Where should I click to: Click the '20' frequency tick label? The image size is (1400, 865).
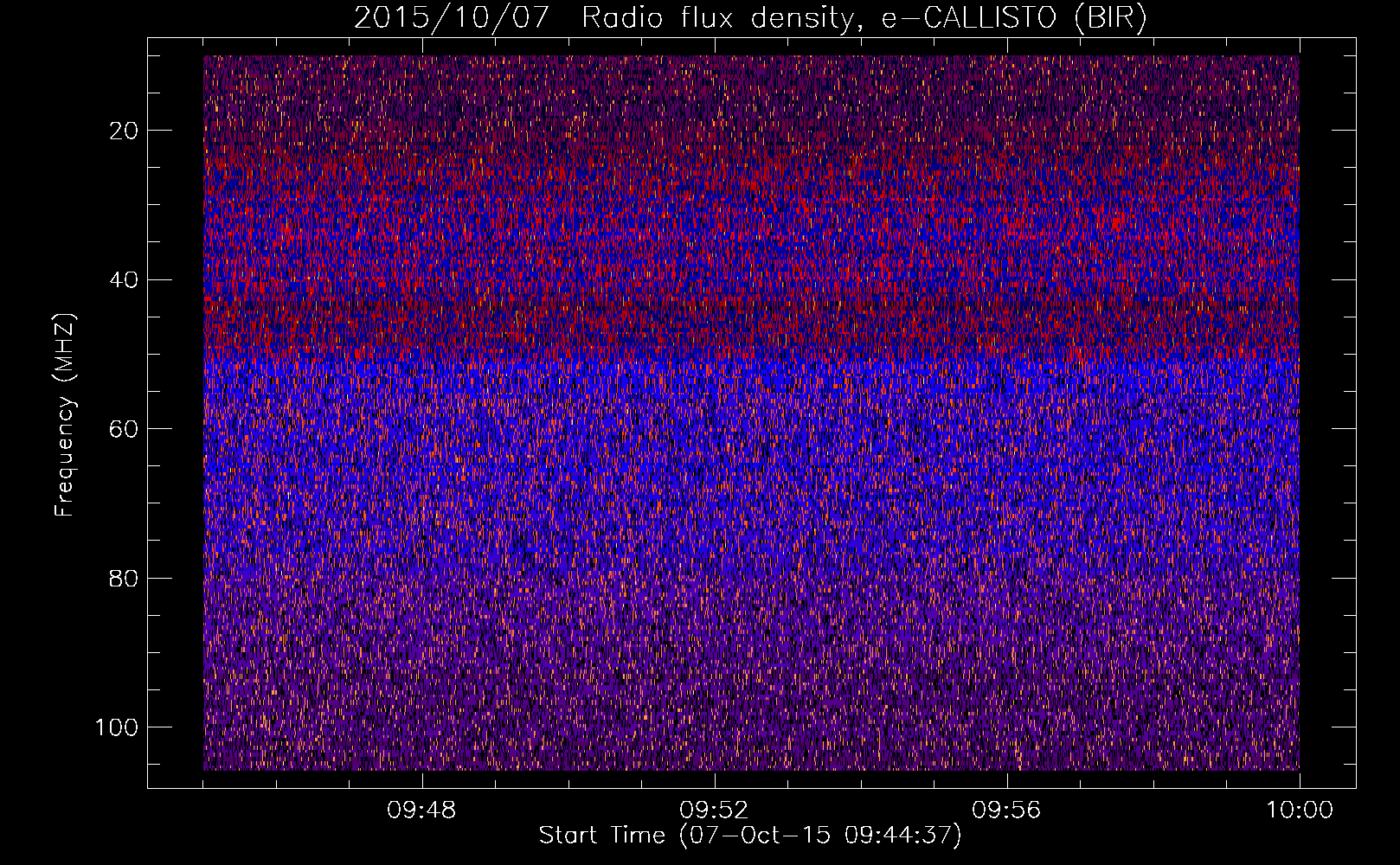(125, 131)
